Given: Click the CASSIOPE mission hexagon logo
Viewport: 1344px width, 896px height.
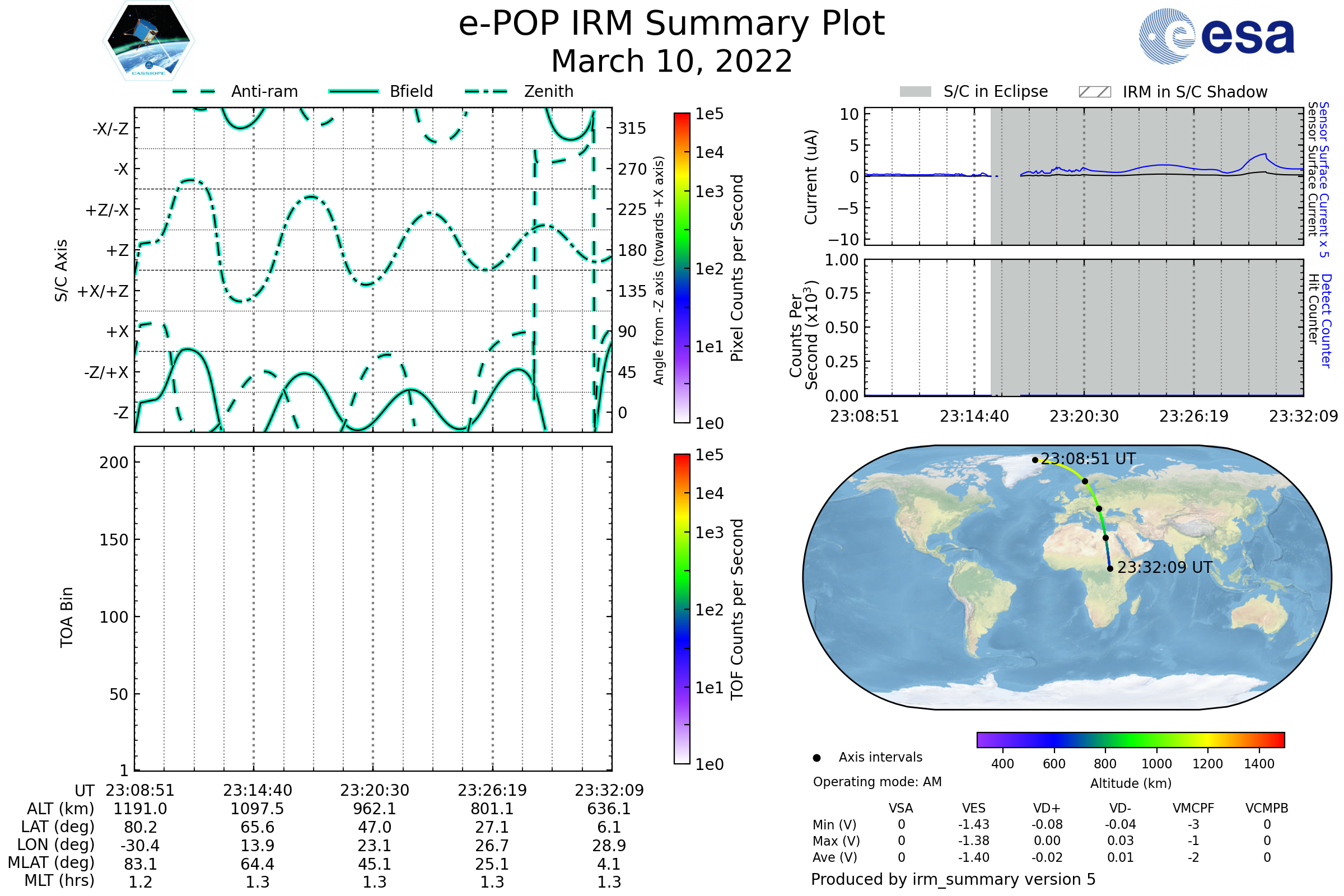Looking at the screenshot, I should coord(148,41).
